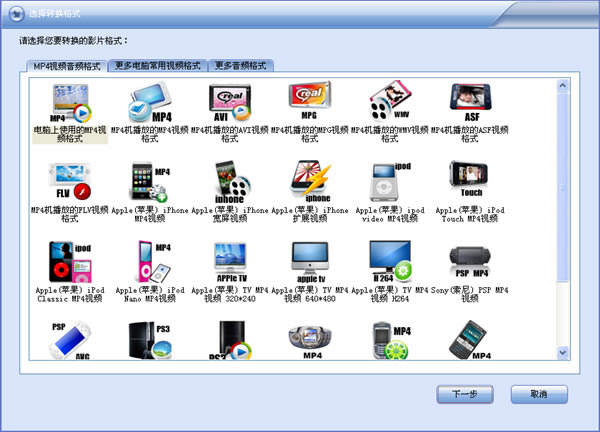Choose the Sony PSP MP4 format
This screenshot has width=600, height=432.
point(470,260)
